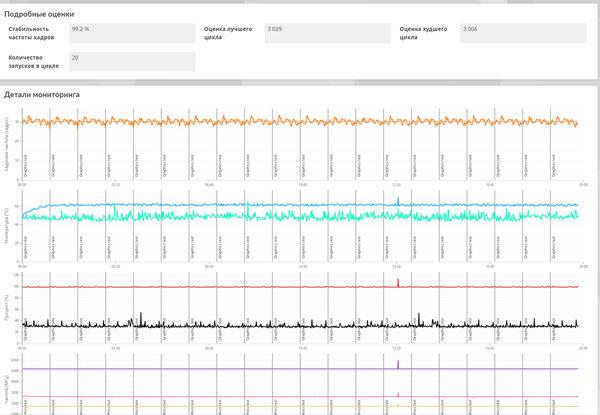Click the 03:20 time label under frame rate chart
This screenshot has width=600, height=415.
[x=116, y=184]
